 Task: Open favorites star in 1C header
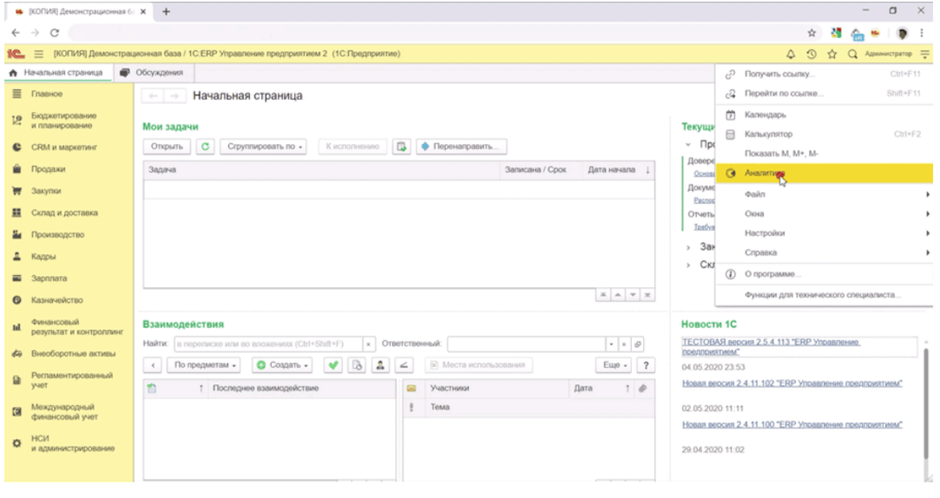[x=832, y=54]
